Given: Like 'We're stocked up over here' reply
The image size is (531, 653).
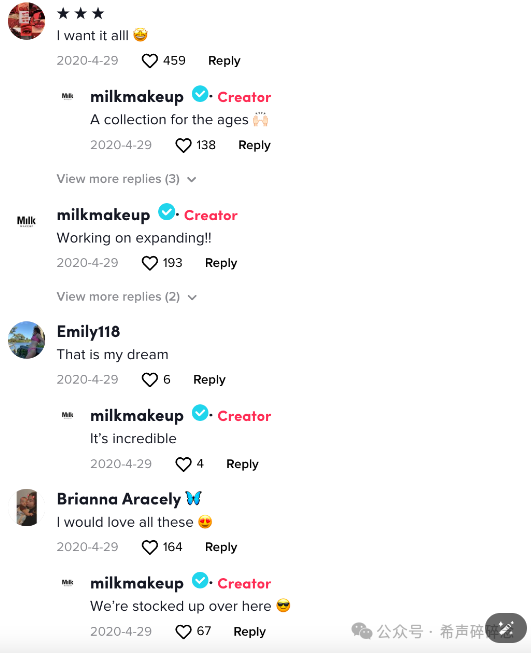Looking at the screenshot, I should pyautogui.click(x=183, y=632).
